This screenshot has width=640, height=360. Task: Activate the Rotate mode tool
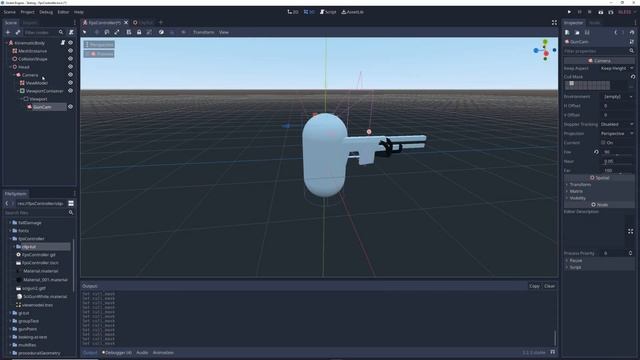(107, 32)
